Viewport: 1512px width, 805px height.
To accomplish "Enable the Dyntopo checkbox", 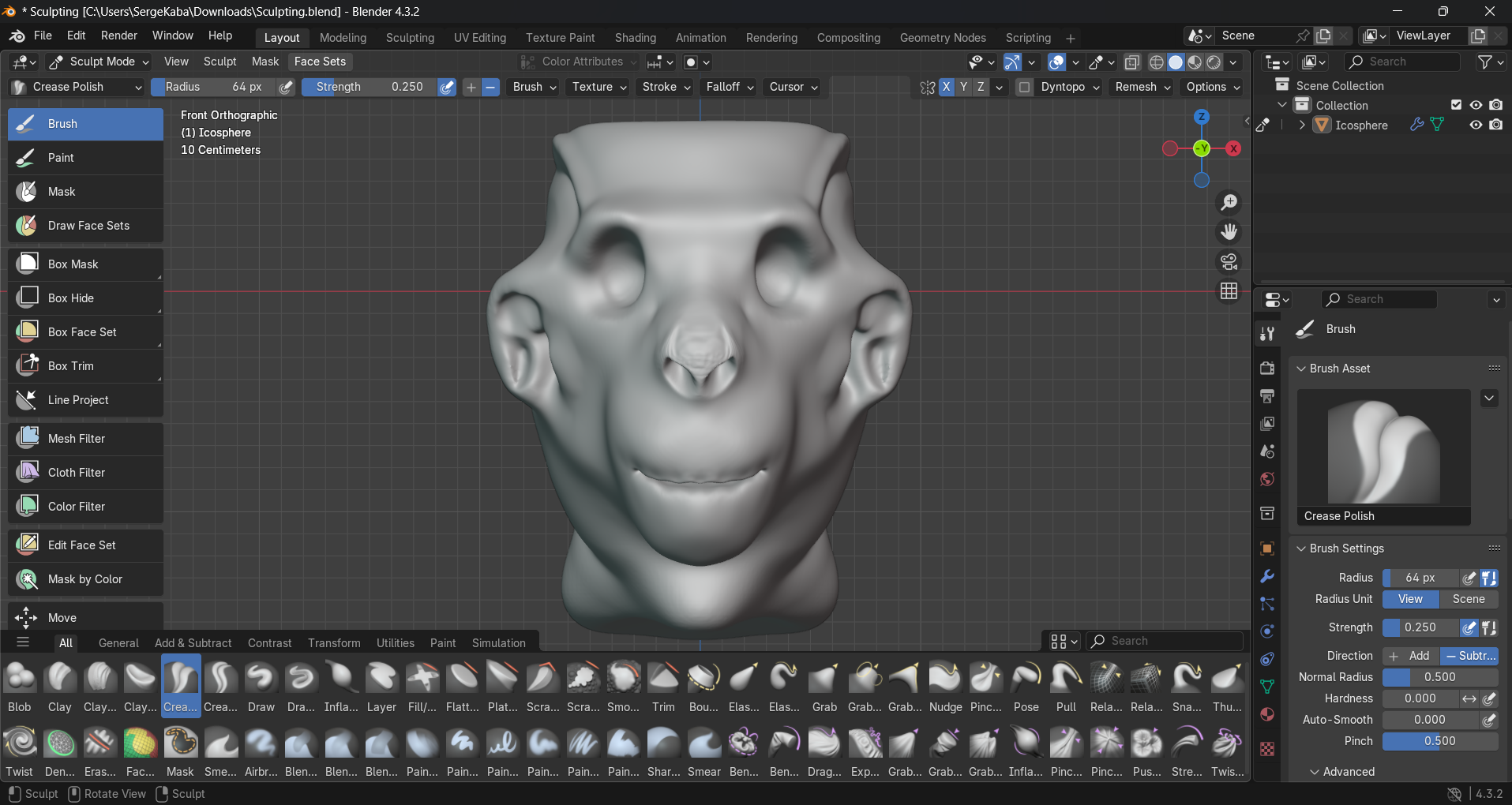I will coord(1024,87).
